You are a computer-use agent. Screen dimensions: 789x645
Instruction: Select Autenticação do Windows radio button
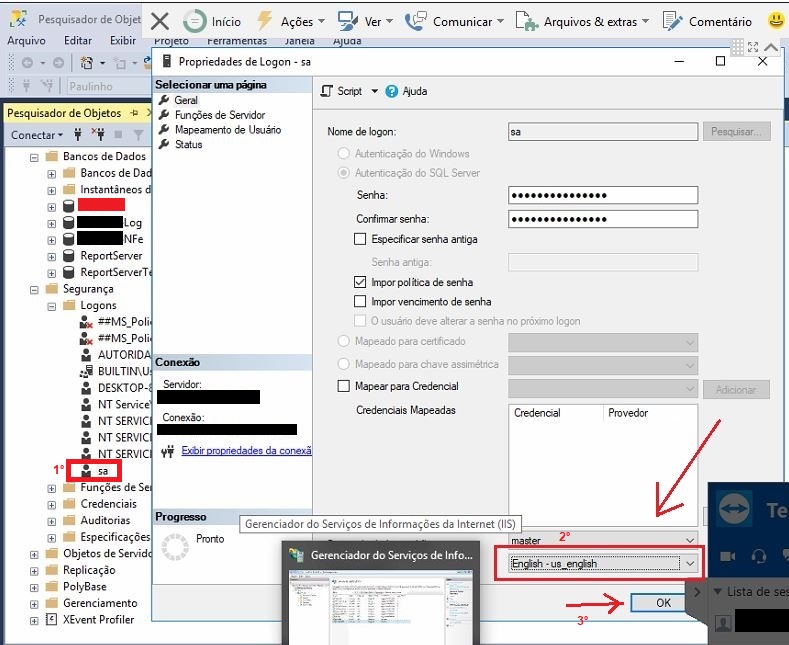343,153
